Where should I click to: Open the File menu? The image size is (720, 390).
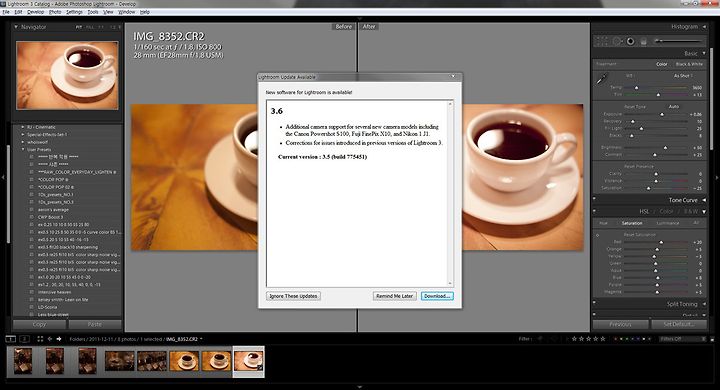point(6,12)
